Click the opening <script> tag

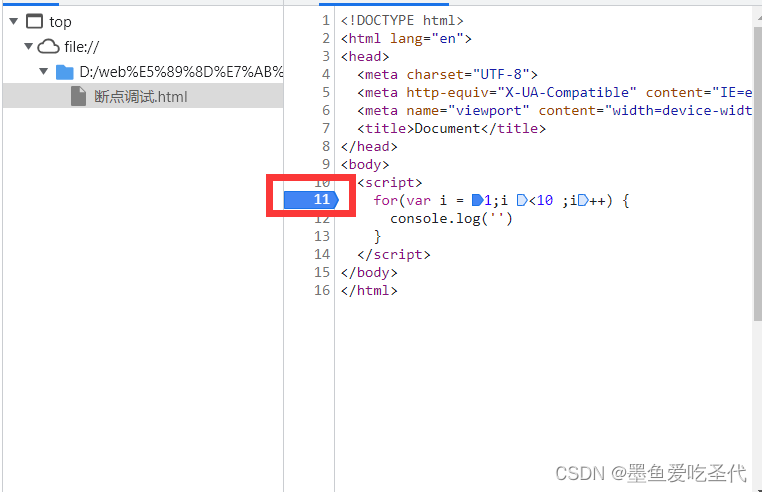point(390,182)
